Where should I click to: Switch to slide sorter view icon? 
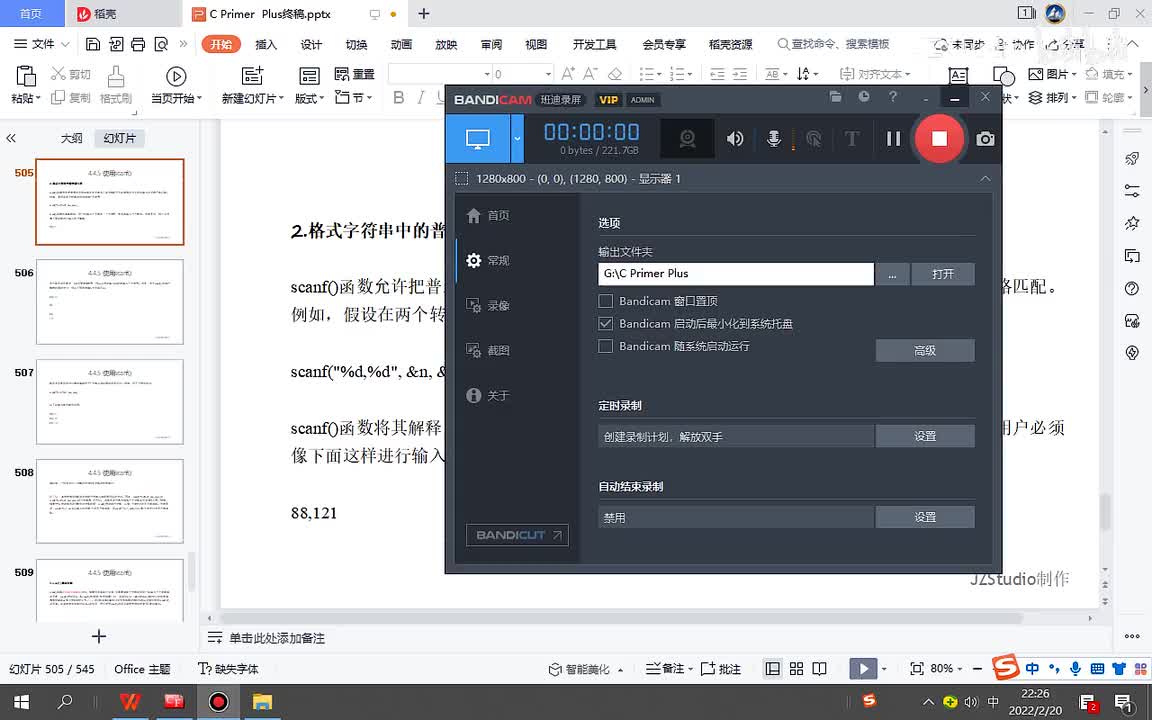[x=796, y=669]
